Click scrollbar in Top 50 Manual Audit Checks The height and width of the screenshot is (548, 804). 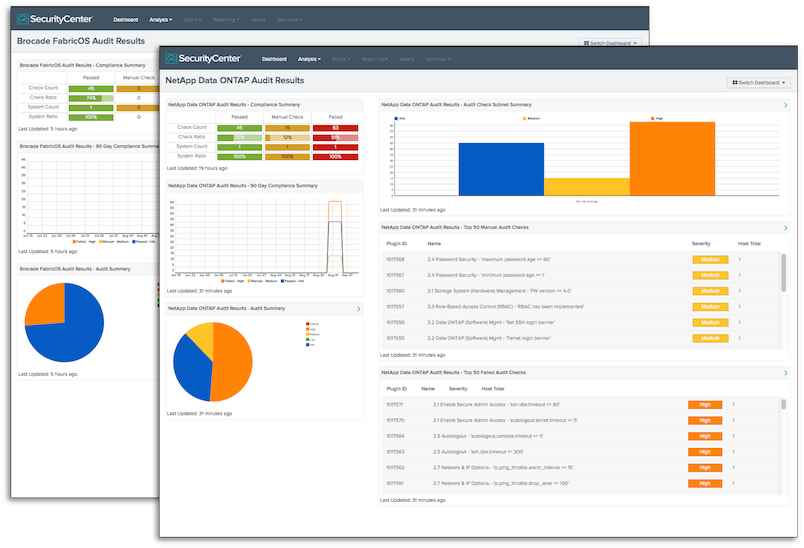pyautogui.click(x=783, y=273)
